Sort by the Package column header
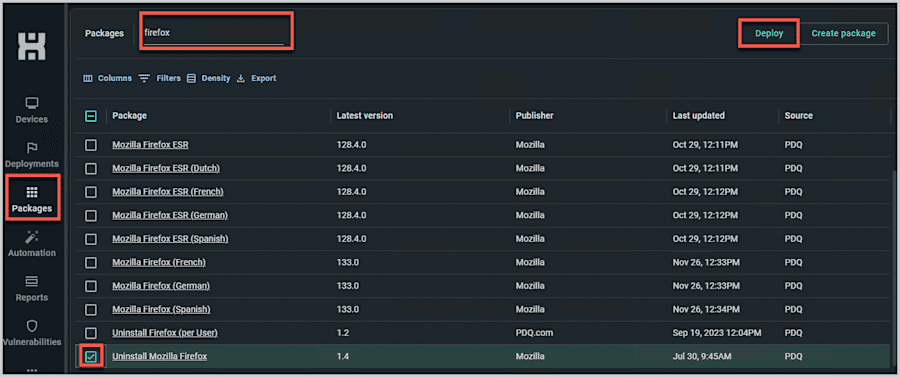 coord(130,116)
